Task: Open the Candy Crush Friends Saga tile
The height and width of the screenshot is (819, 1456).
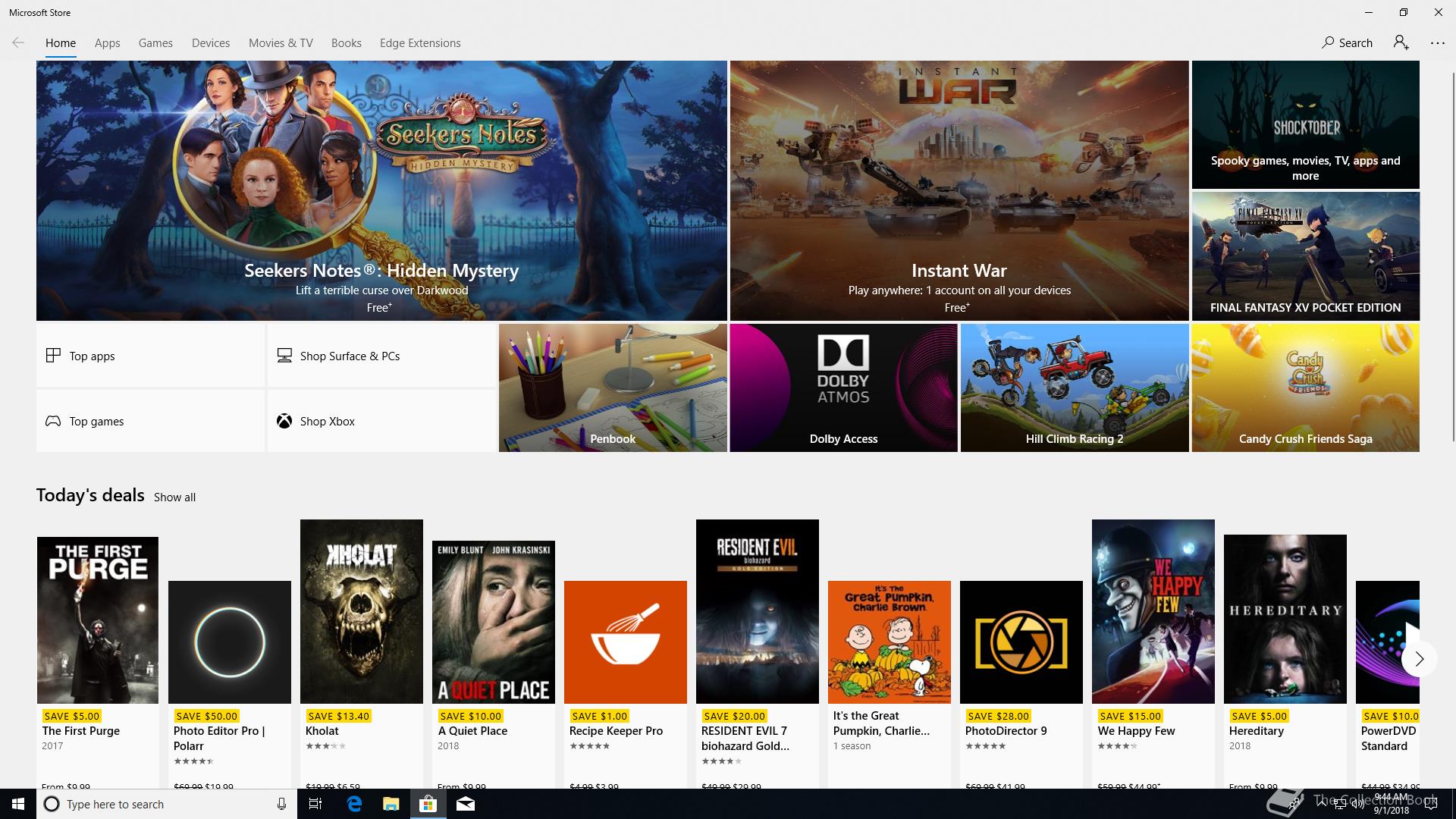Action: [1305, 388]
